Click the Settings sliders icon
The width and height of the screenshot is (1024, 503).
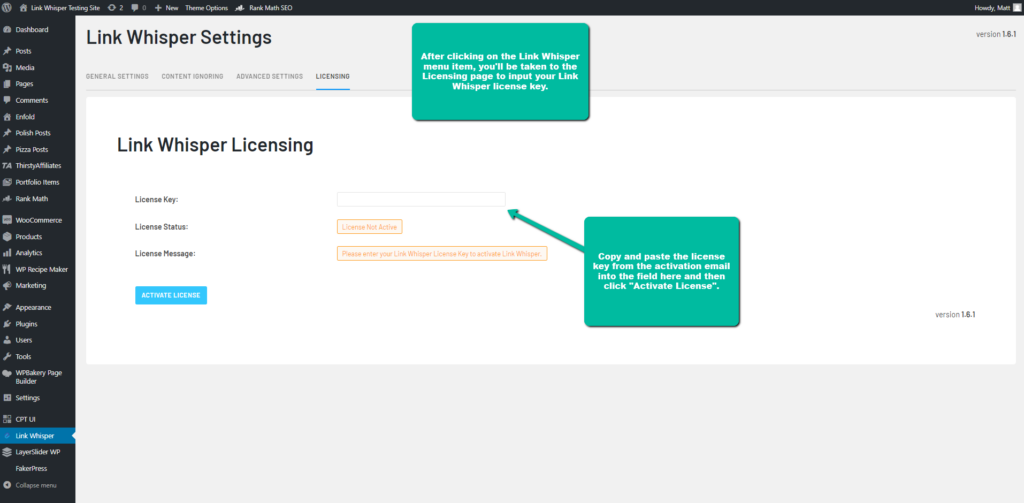(7, 398)
